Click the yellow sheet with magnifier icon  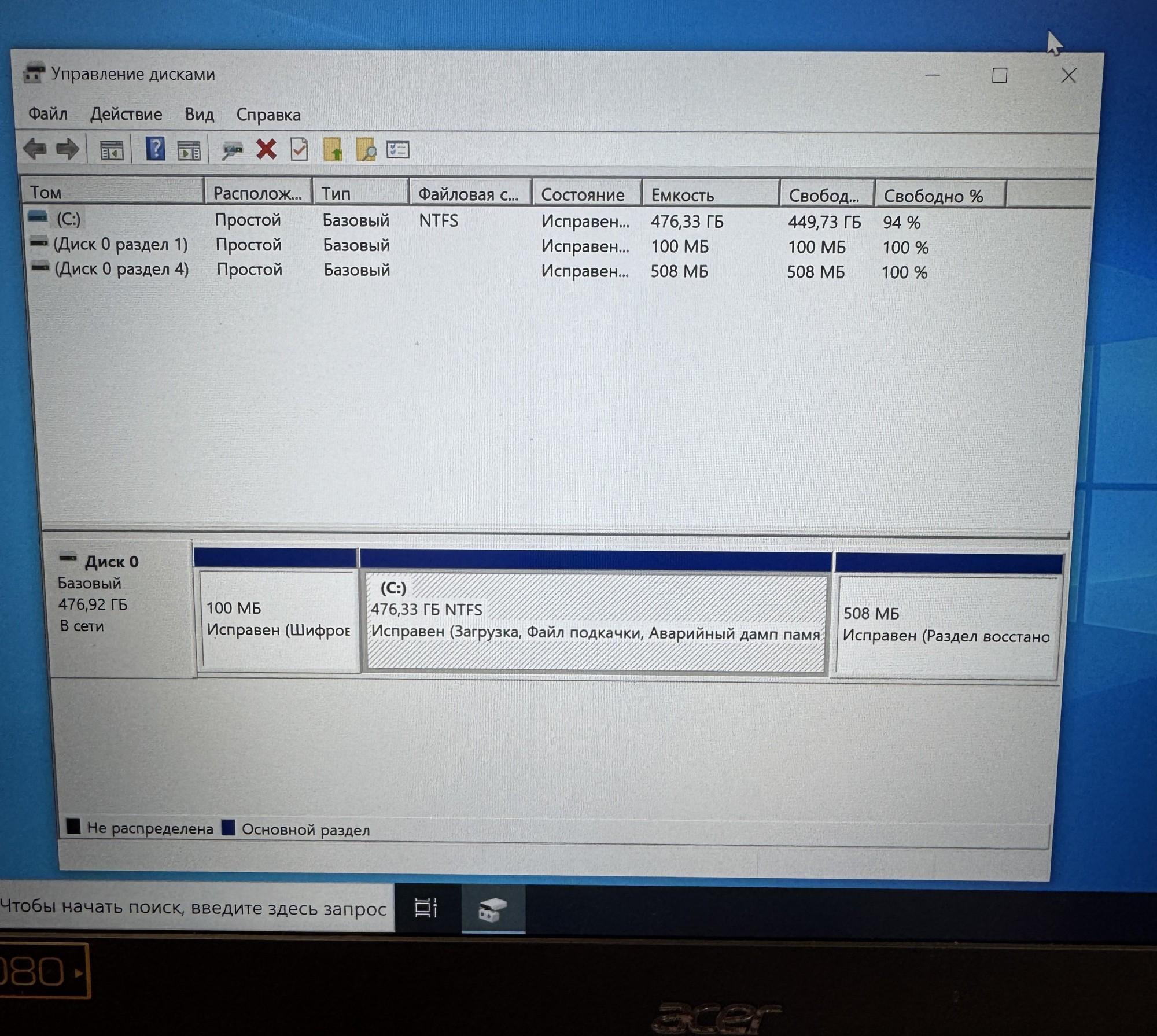(366, 150)
